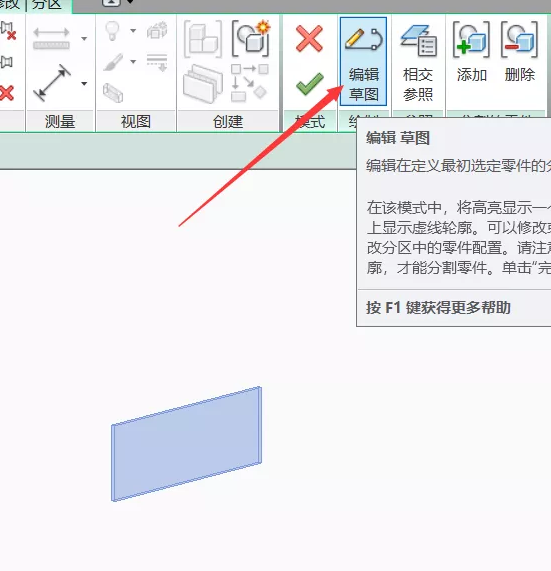
Task: Click the Add (添加) parts button
Action: (x=471, y=53)
